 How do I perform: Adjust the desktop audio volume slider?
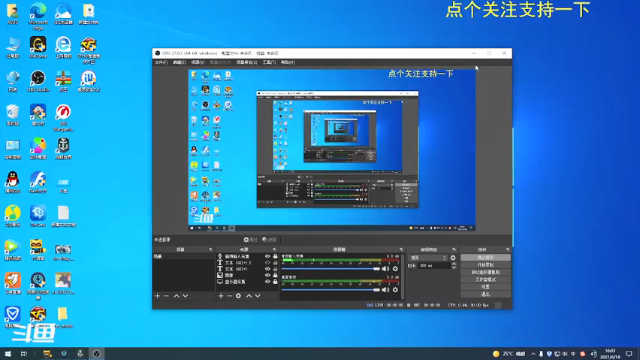coord(331,290)
